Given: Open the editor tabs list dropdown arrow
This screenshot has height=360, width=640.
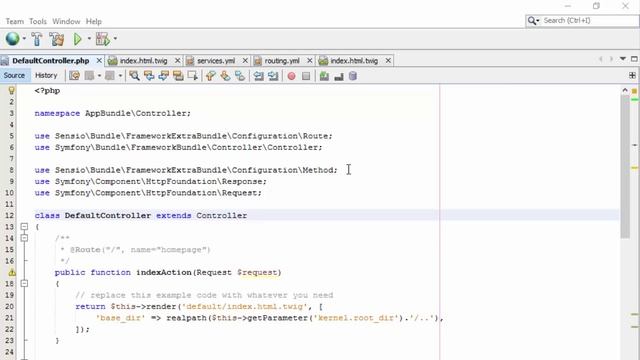Looking at the screenshot, I should click(623, 59).
